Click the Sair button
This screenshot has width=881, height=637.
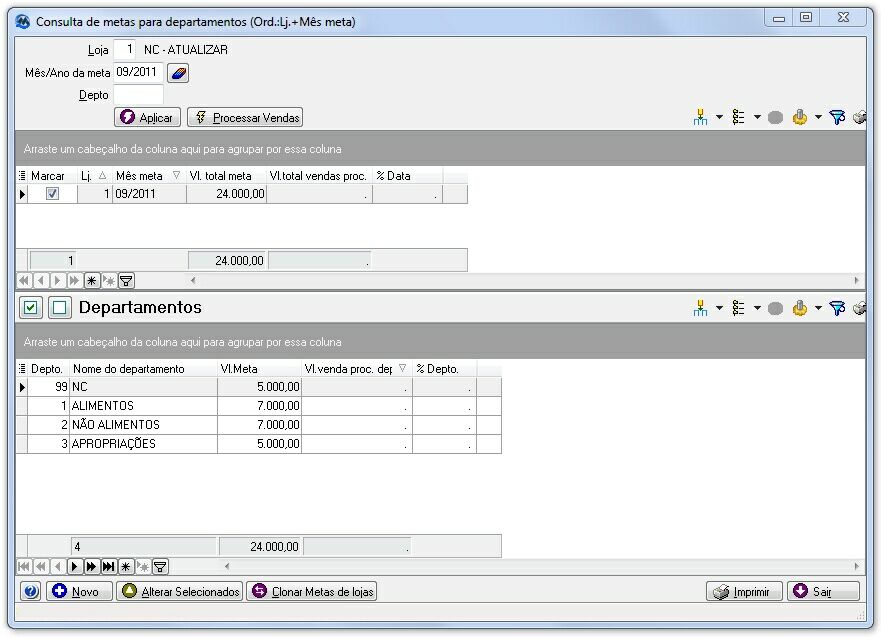pos(823,592)
